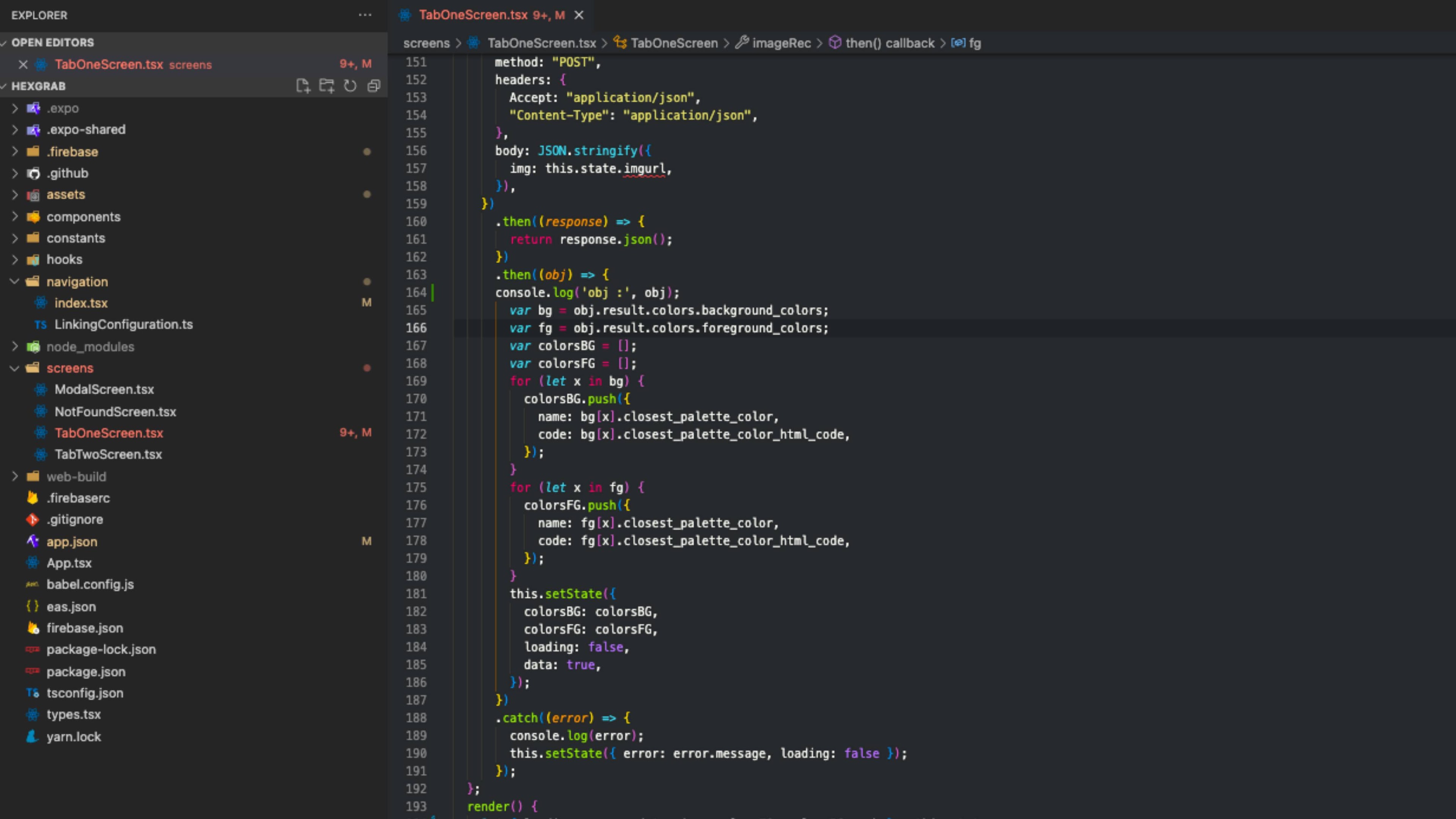Place cursor on underlined imgurl text
This screenshot has width=1456, height=819.
click(x=644, y=168)
